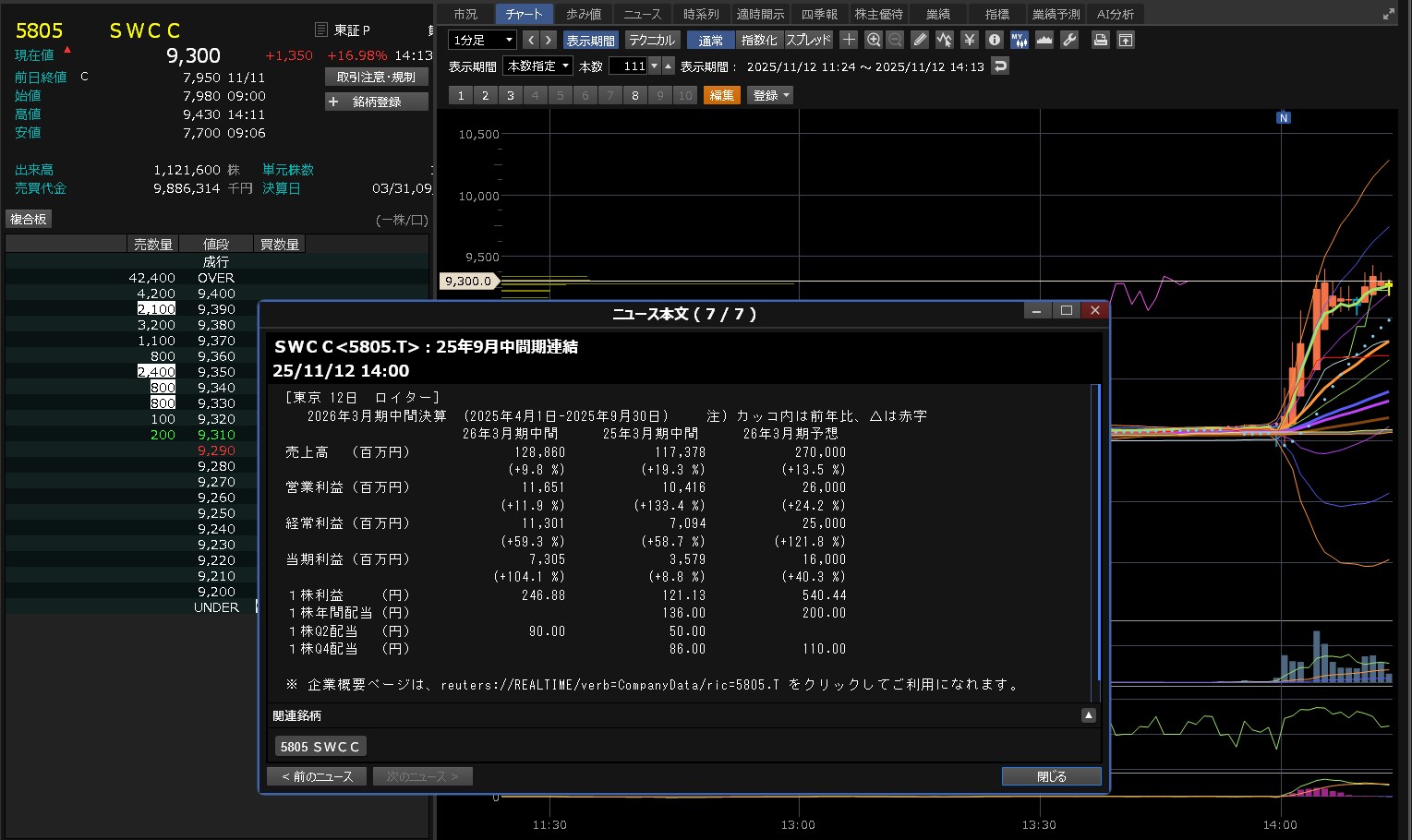The width and height of the screenshot is (1412, 840).
Task: Open the chart settings wrench icon
Action: [x=1069, y=40]
